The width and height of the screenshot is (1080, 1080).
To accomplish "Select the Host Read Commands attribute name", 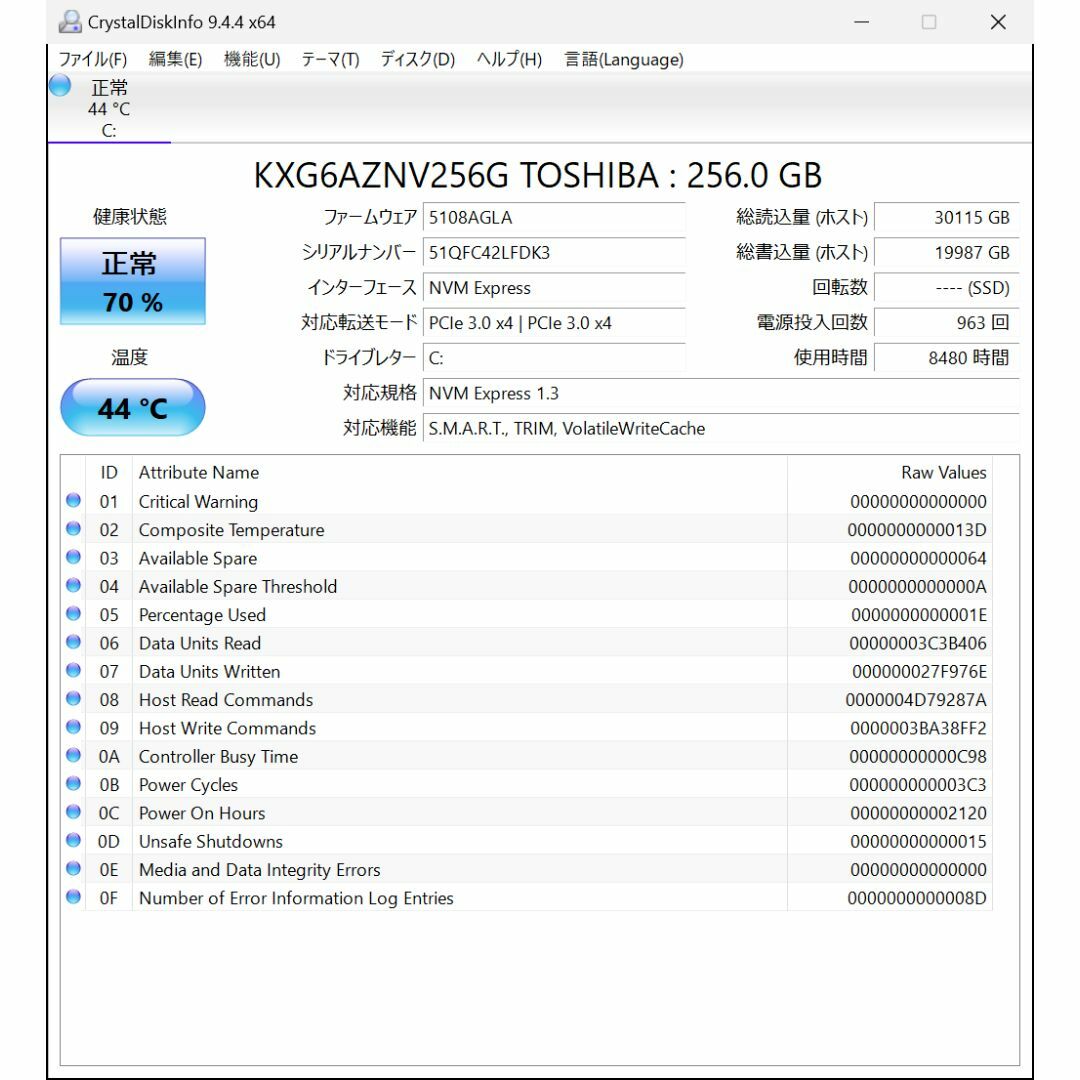I will pyautogui.click(x=226, y=699).
